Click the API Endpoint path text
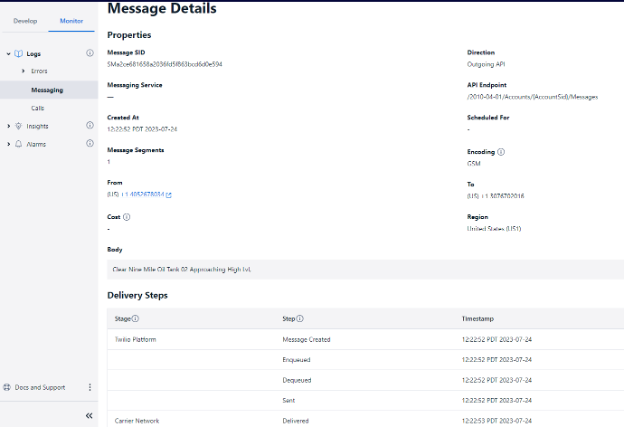Viewport: 624px width, 428px height. (532, 97)
